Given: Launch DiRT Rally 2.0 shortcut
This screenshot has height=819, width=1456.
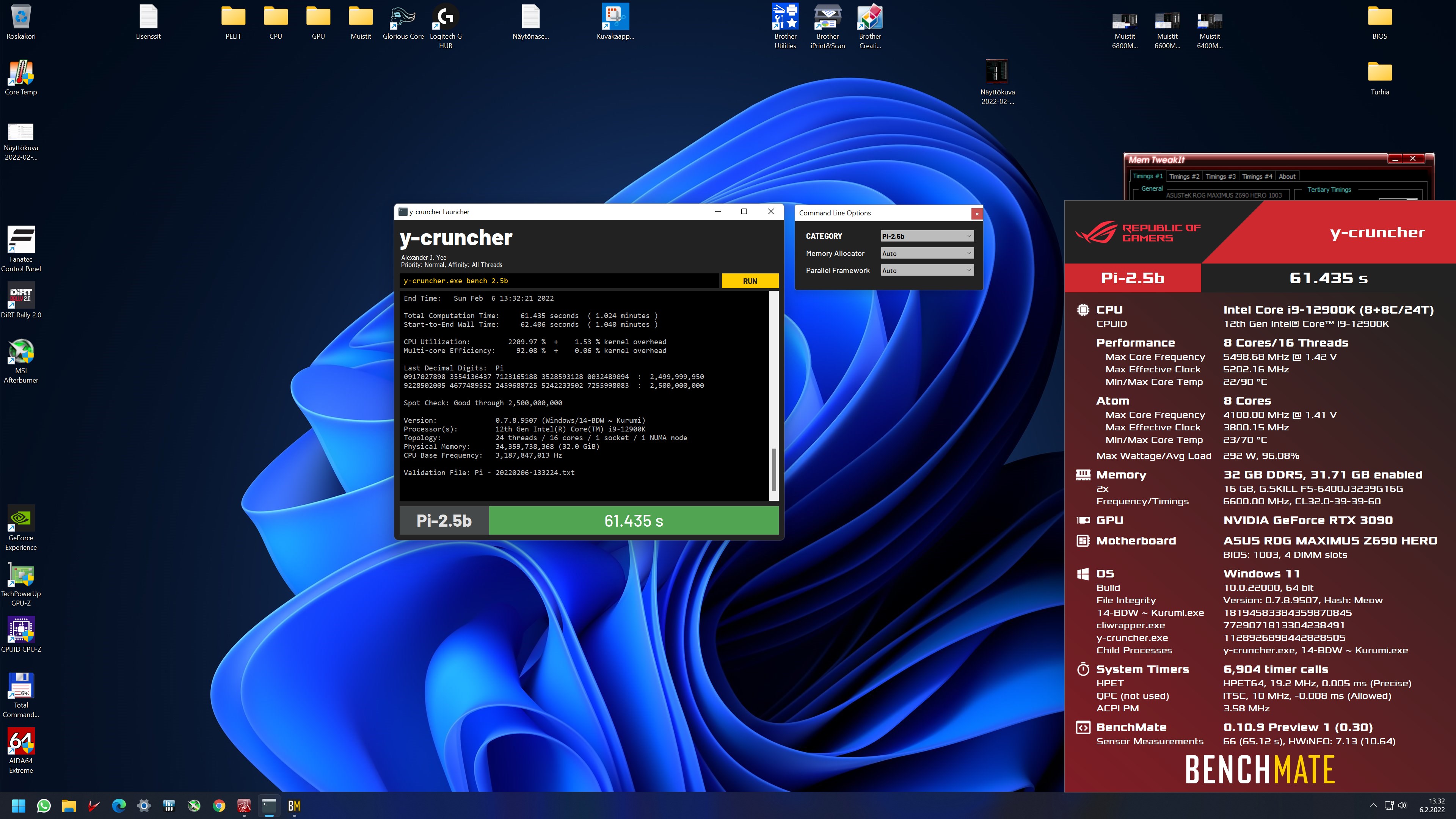Looking at the screenshot, I should [x=21, y=300].
